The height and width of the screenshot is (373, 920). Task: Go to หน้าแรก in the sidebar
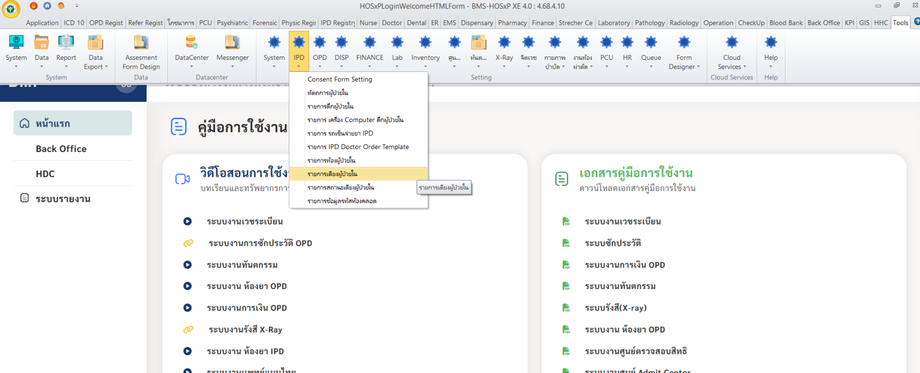(x=73, y=123)
